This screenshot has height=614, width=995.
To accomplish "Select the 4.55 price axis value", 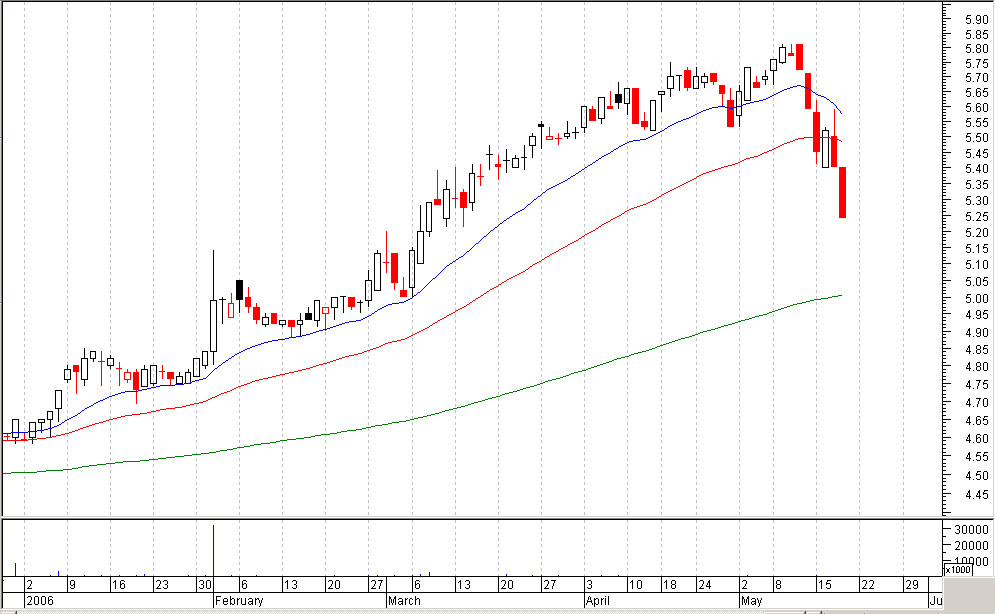I will [977, 457].
